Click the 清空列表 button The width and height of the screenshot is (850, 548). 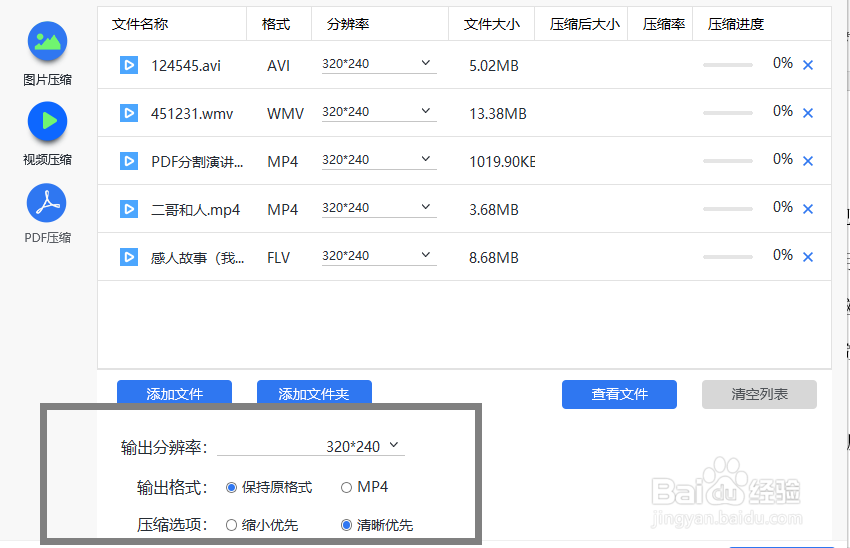(x=759, y=394)
